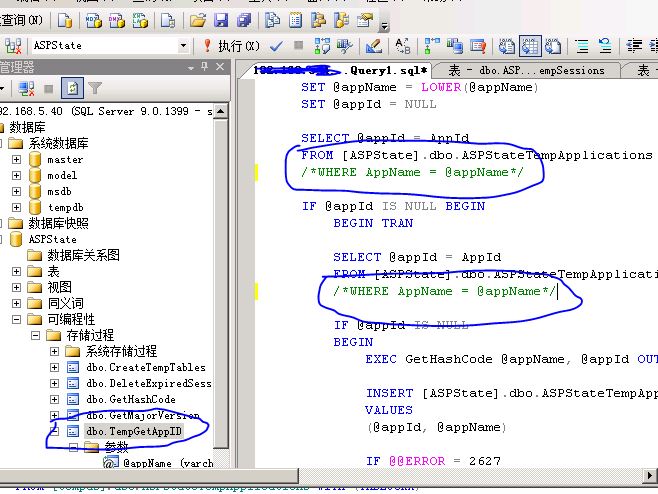
Task: Click the stop query execution square icon
Action: [x=297, y=46]
